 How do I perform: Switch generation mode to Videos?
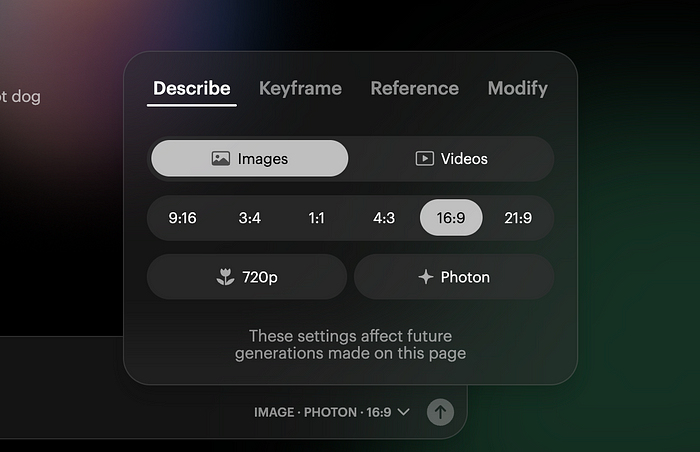click(x=451, y=159)
